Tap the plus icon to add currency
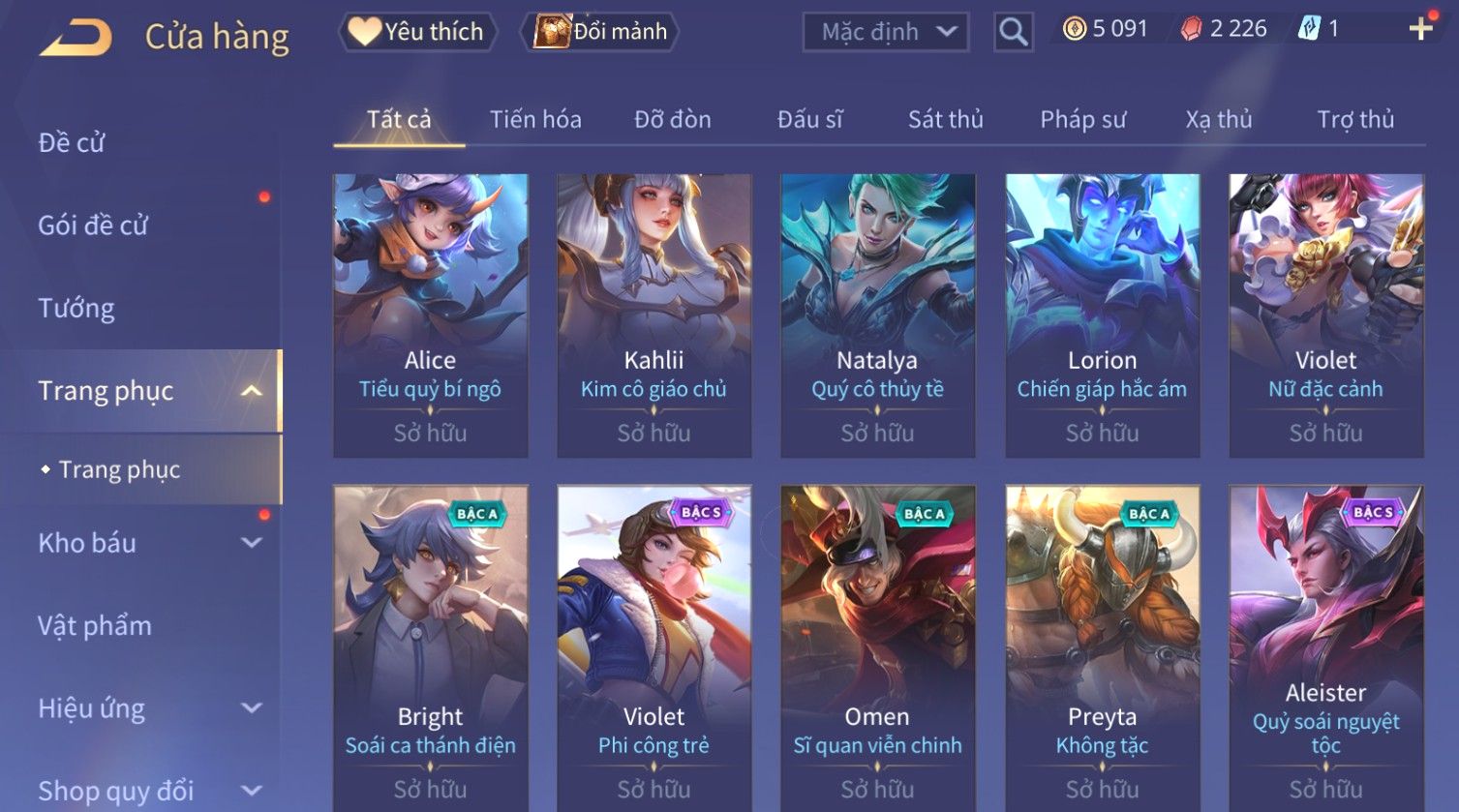 click(x=1420, y=28)
